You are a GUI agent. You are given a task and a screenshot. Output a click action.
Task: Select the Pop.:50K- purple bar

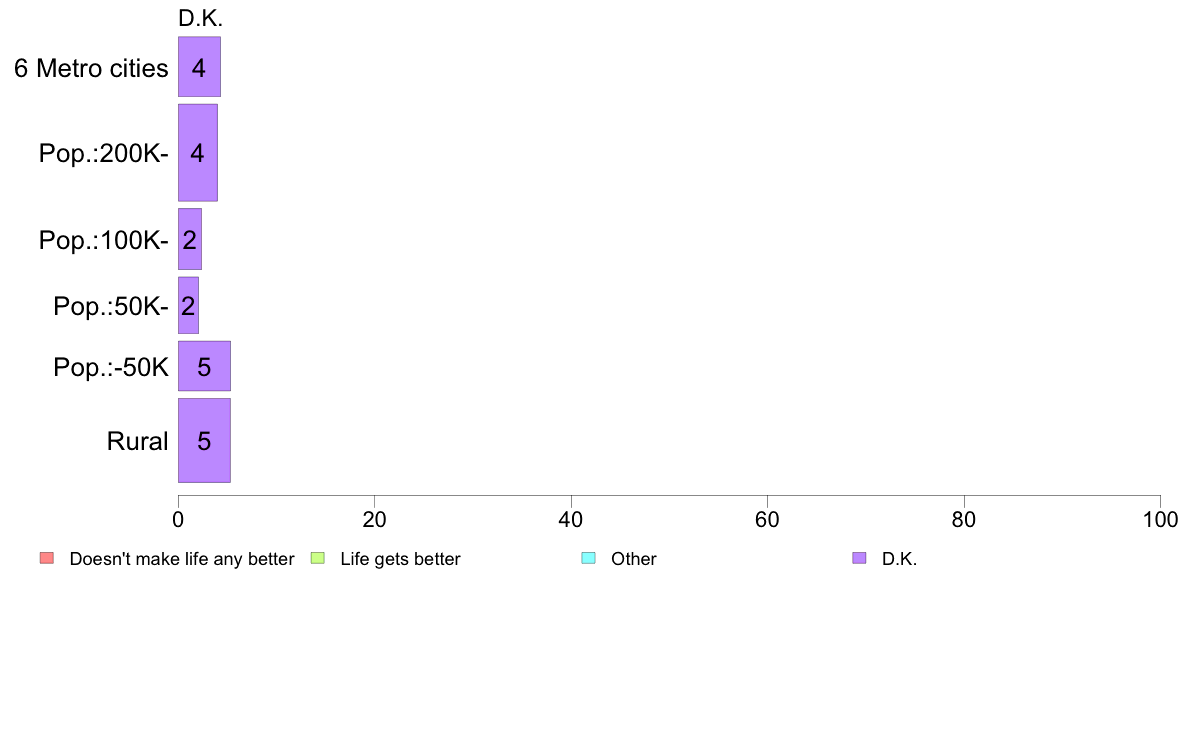pos(188,305)
